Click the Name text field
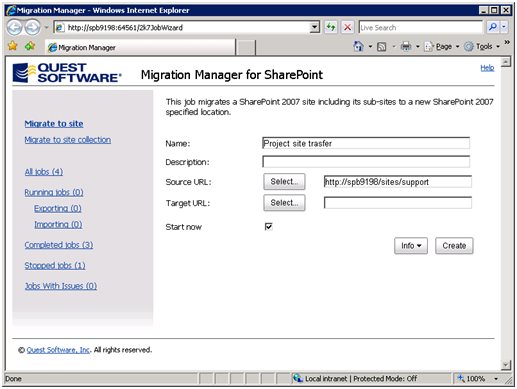Image resolution: width=517 pixels, height=389 pixels. (x=366, y=143)
